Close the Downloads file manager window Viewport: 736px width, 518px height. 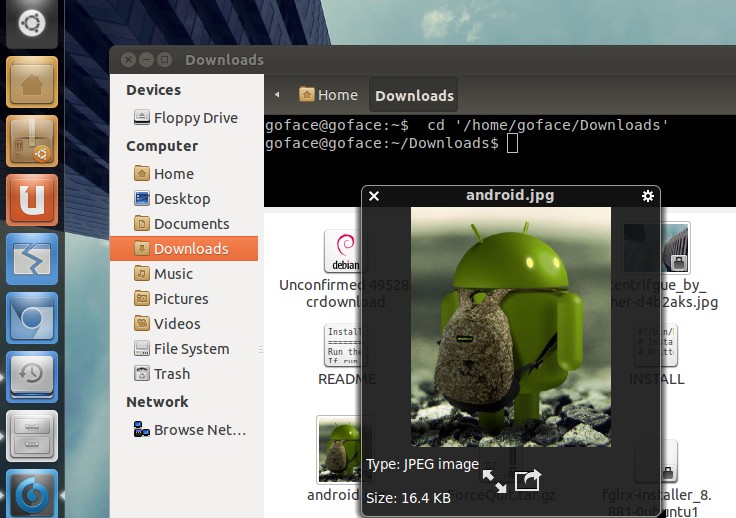(x=128, y=60)
